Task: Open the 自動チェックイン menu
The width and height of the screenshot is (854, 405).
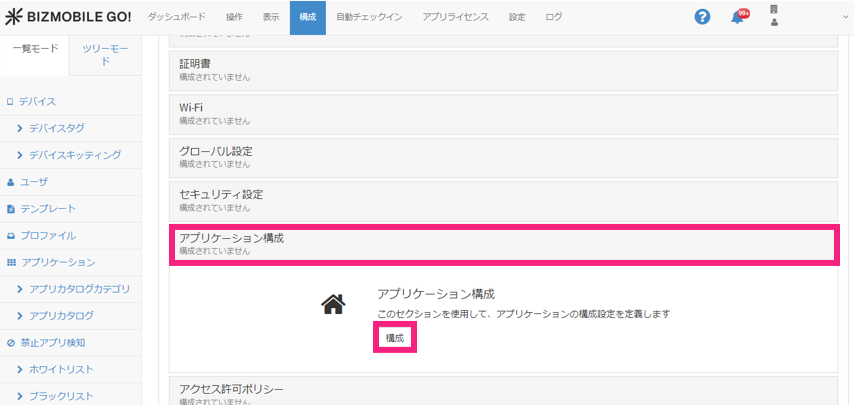Action: (369, 17)
